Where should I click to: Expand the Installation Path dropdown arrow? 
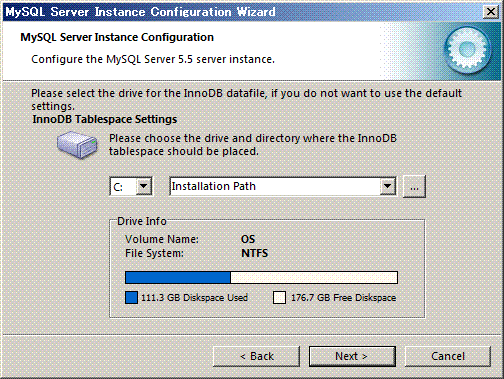pyautogui.click(x=388, y=186)
